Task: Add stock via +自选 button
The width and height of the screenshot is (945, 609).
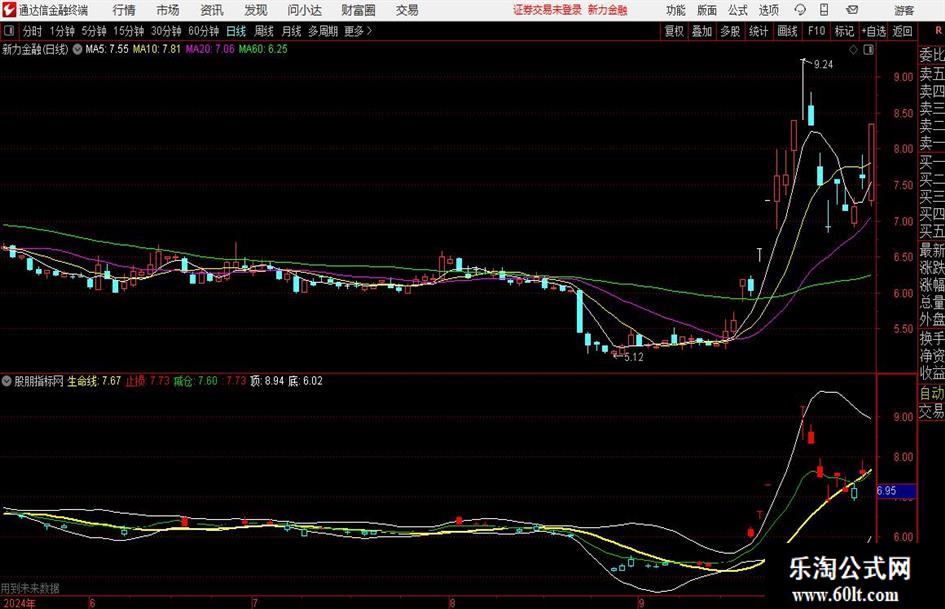Action: click(873, 31)
